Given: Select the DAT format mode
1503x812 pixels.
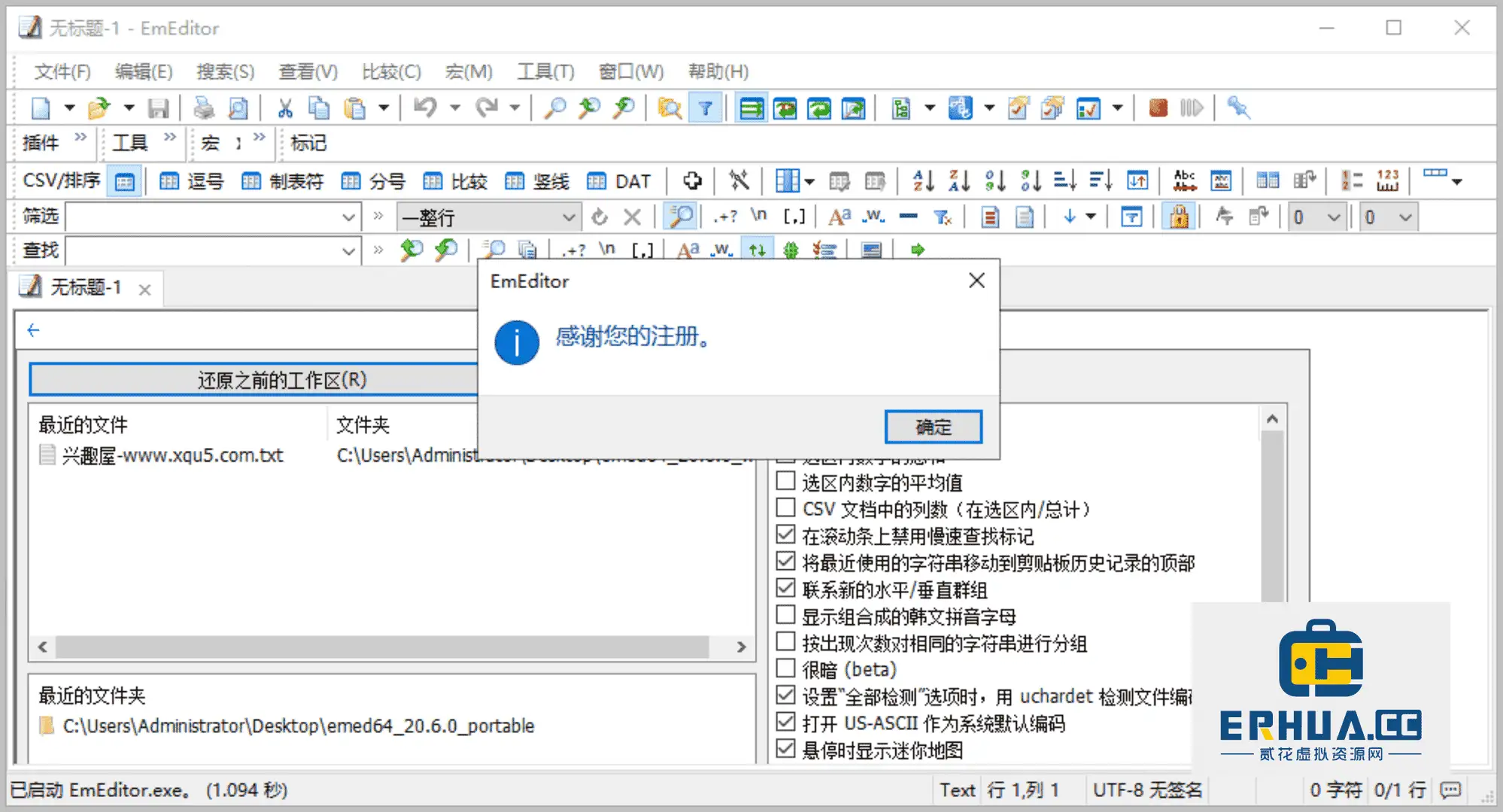Looking at the screenshot, I should (618, 181).
